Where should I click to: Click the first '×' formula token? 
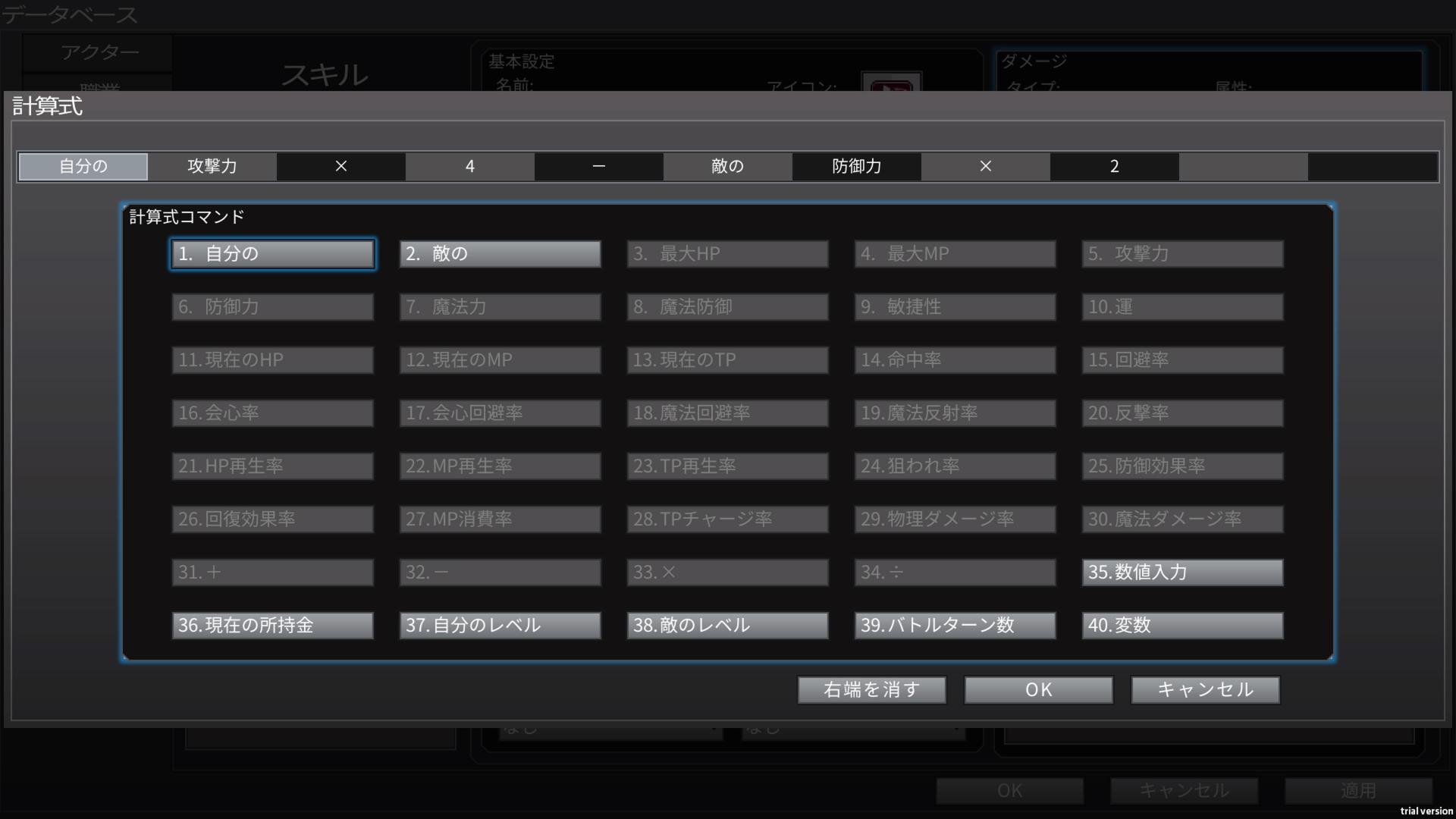point(341,167)
